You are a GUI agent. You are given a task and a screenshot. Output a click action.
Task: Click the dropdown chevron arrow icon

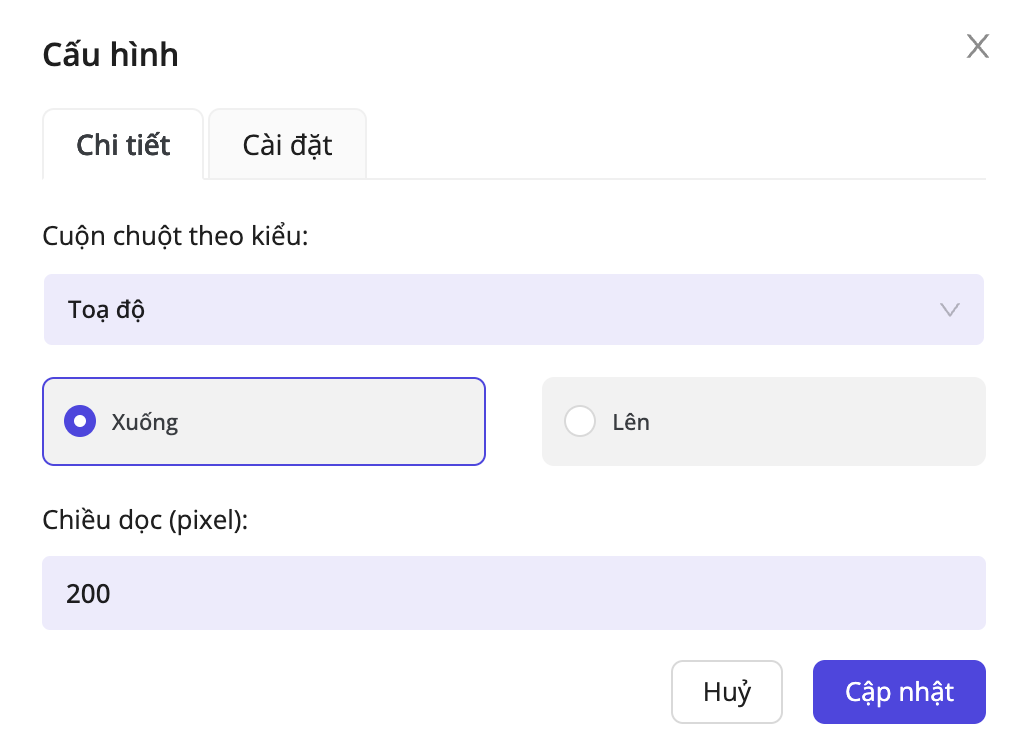tap(950, 310)
